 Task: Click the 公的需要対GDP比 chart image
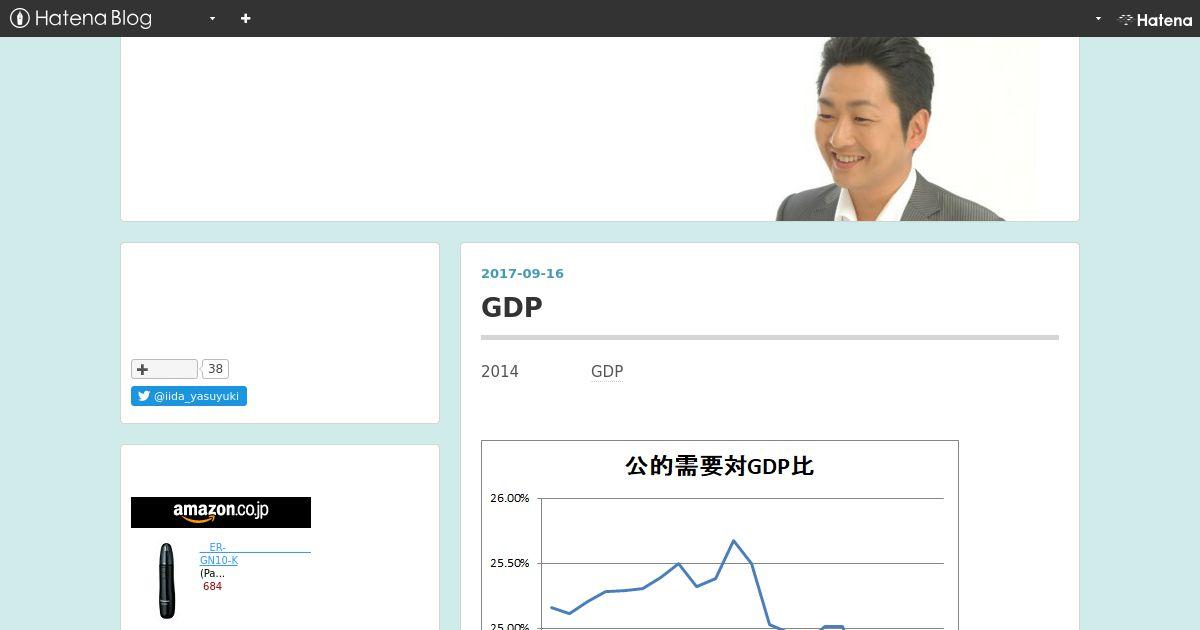720,535
